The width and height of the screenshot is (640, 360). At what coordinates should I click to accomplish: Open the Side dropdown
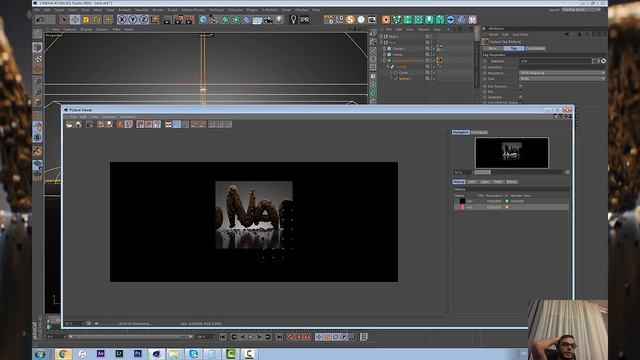[562, 78]
